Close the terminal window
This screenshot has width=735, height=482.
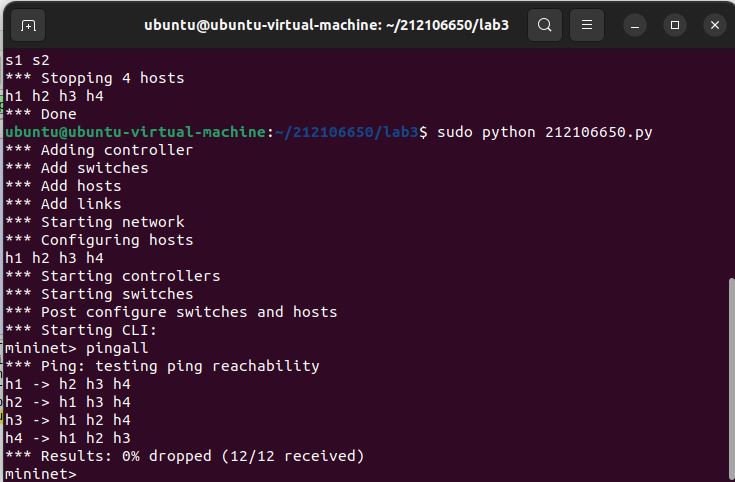712,25
